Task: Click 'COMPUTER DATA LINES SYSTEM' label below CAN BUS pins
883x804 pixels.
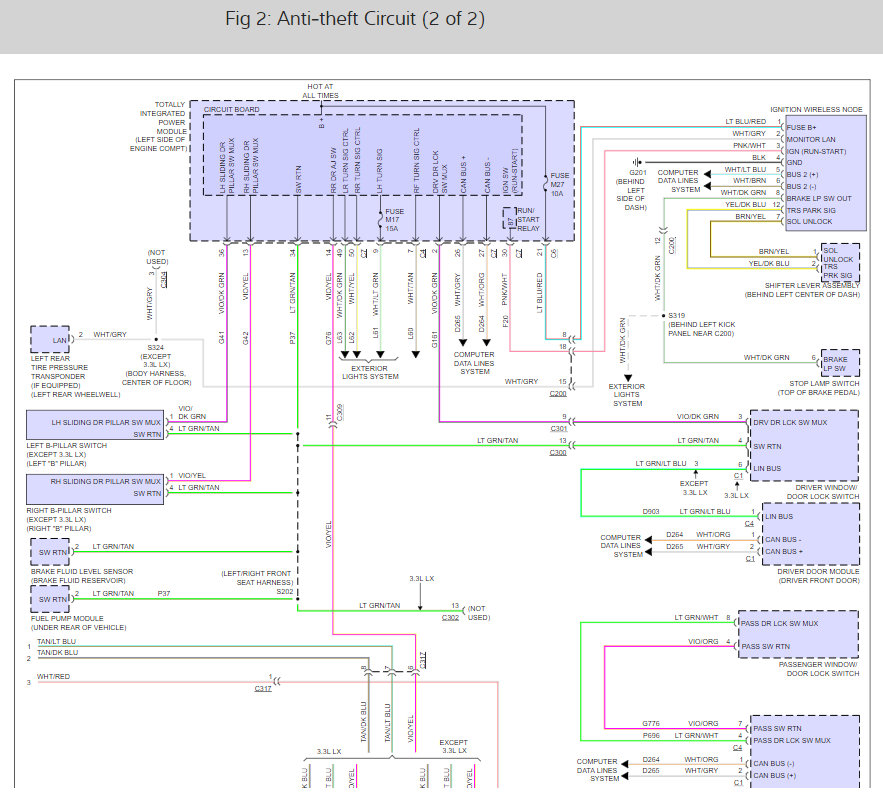Action: pyautogui.click(x=474, y=363)
